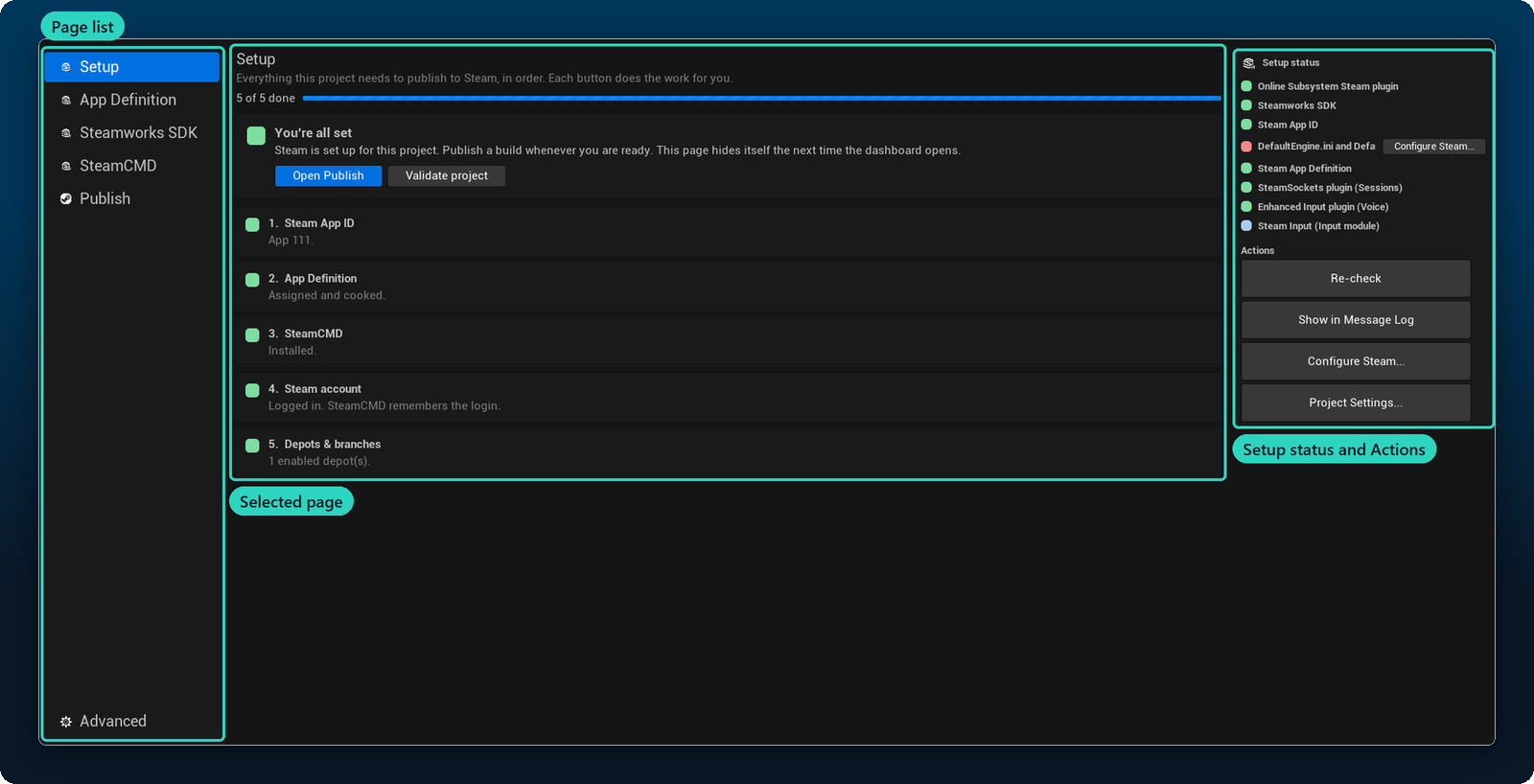Click the Open Publish button
1534x784 pixels.
click(x=328, y=175)
